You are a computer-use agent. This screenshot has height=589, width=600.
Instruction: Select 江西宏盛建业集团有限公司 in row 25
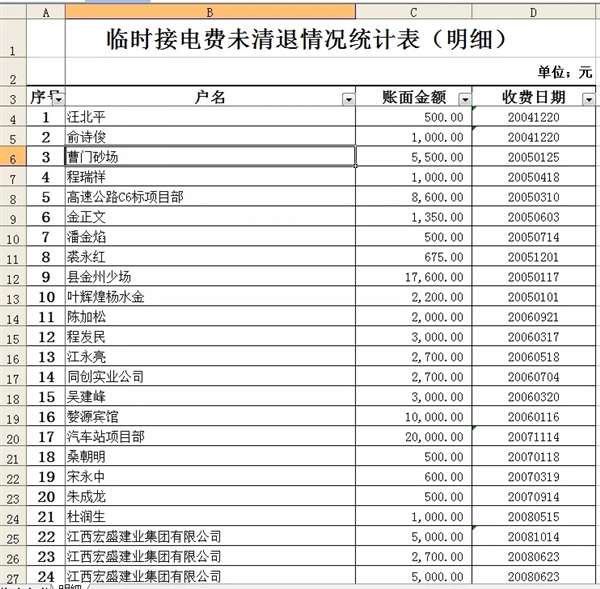tap(210, 536)
